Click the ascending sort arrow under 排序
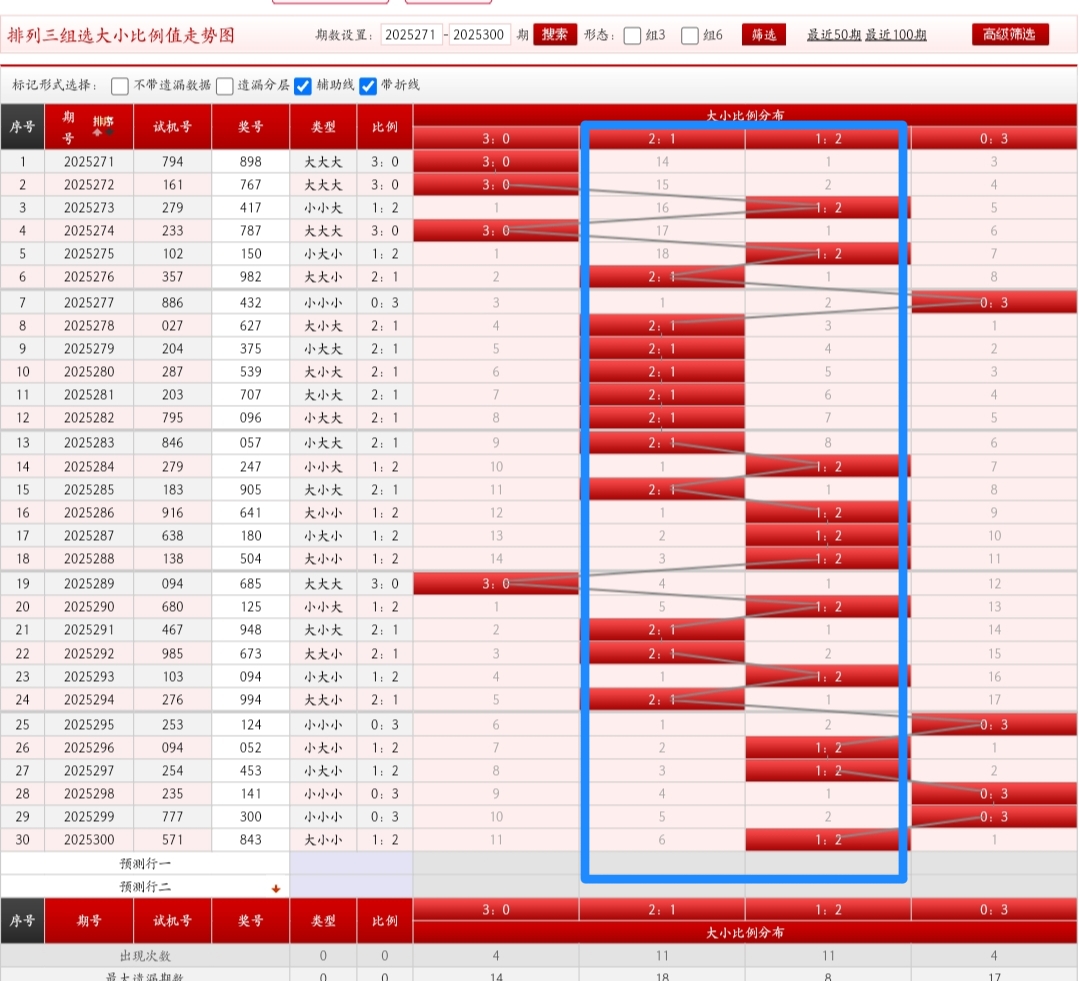The width and height of the screenshot is (1080, 981). (x=97, y=132)
